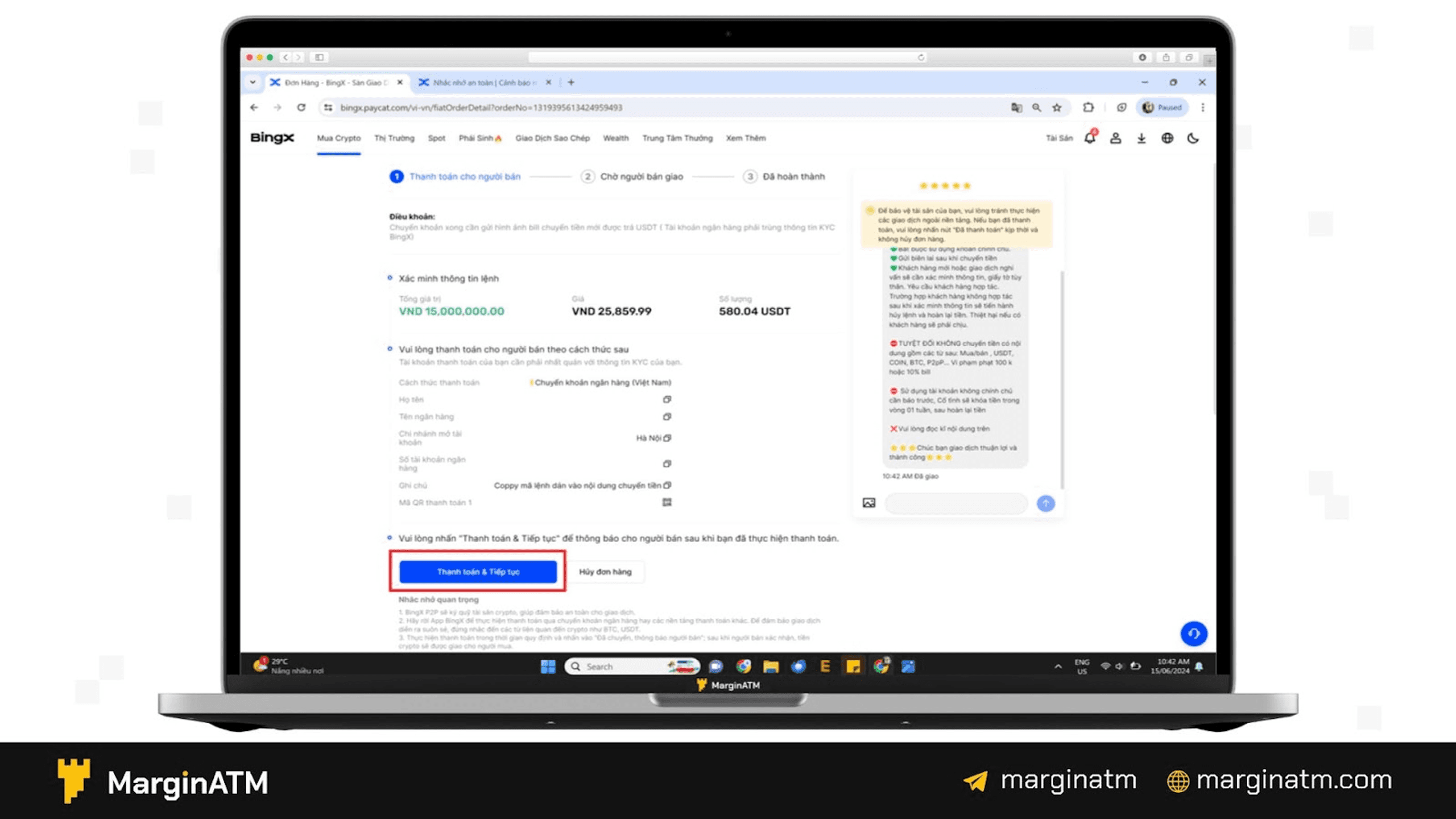Copy the Hà Nội branch value
The height and width of the screenshot is (819, 1456).
coord(667,438)
